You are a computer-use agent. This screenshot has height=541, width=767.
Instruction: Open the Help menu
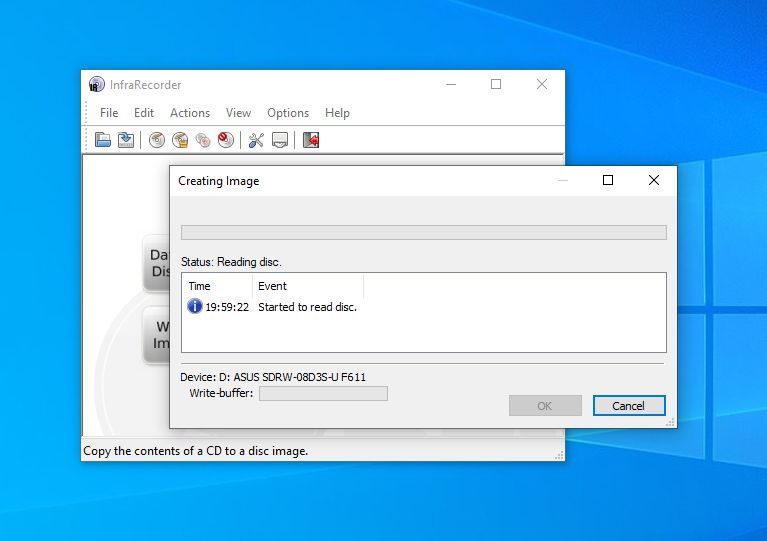point(337,113)
